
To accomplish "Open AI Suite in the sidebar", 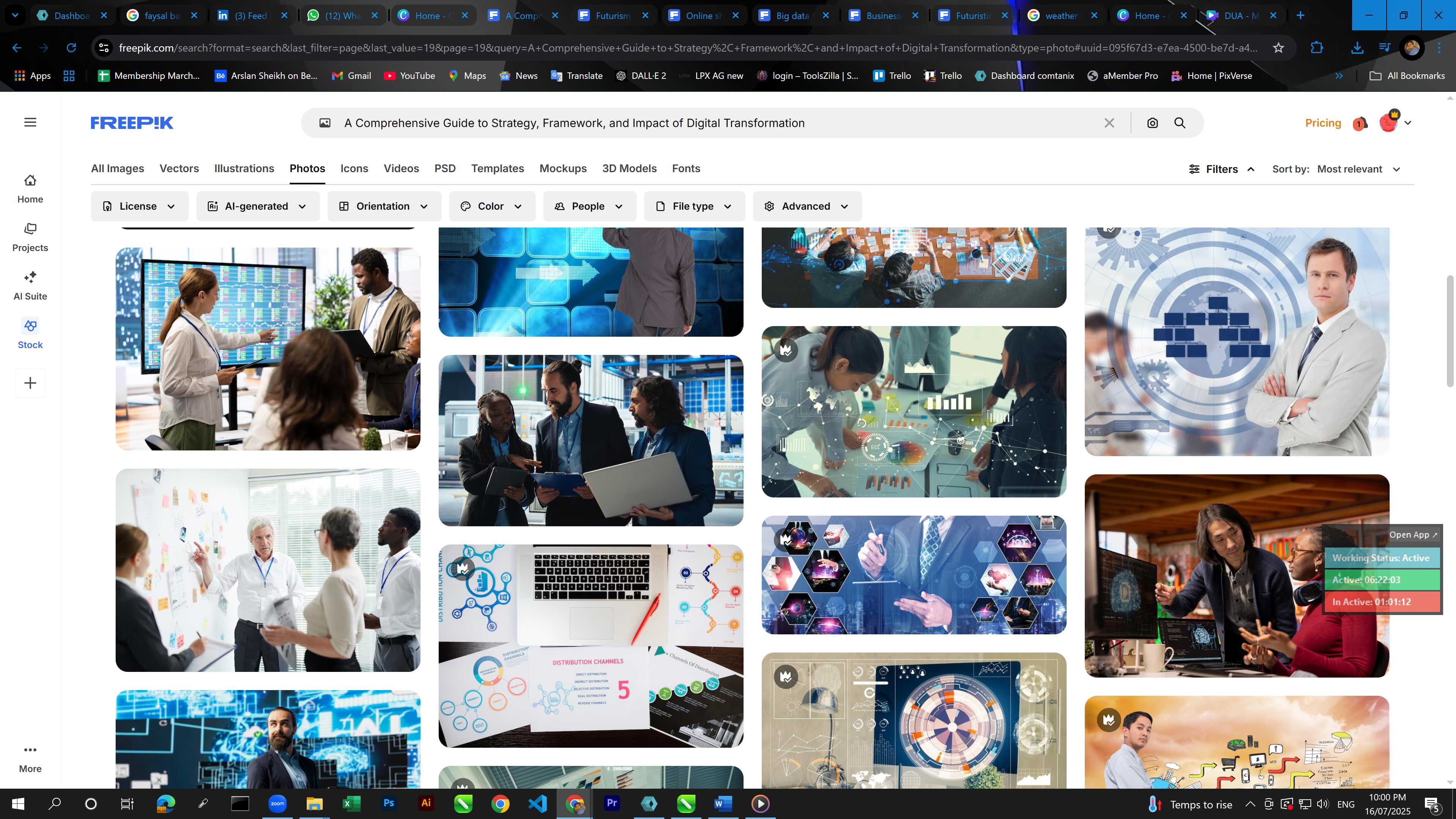I will point(30,286).
